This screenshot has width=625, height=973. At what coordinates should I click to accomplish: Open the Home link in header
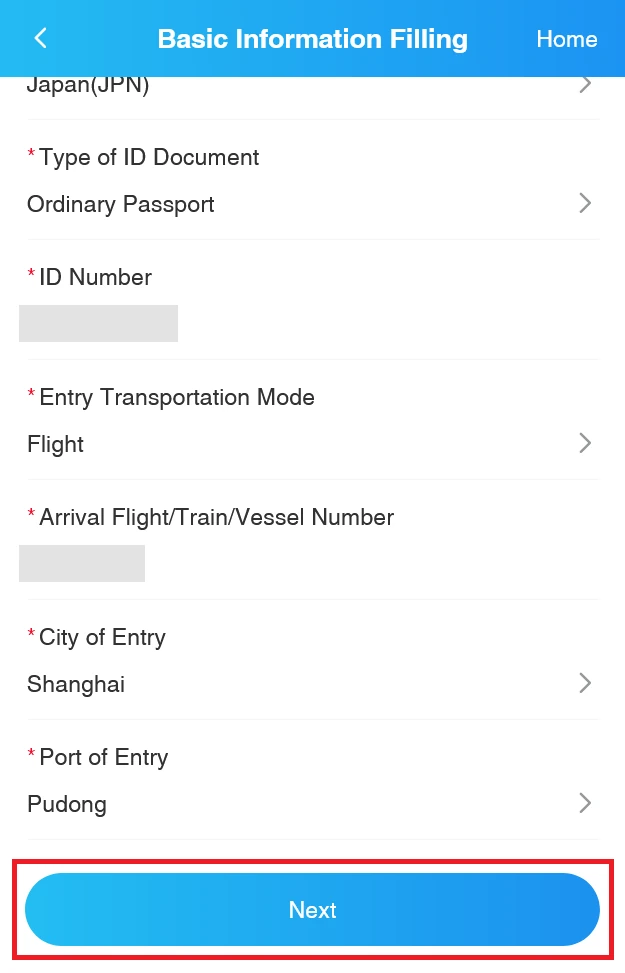[x=566, y=39]
